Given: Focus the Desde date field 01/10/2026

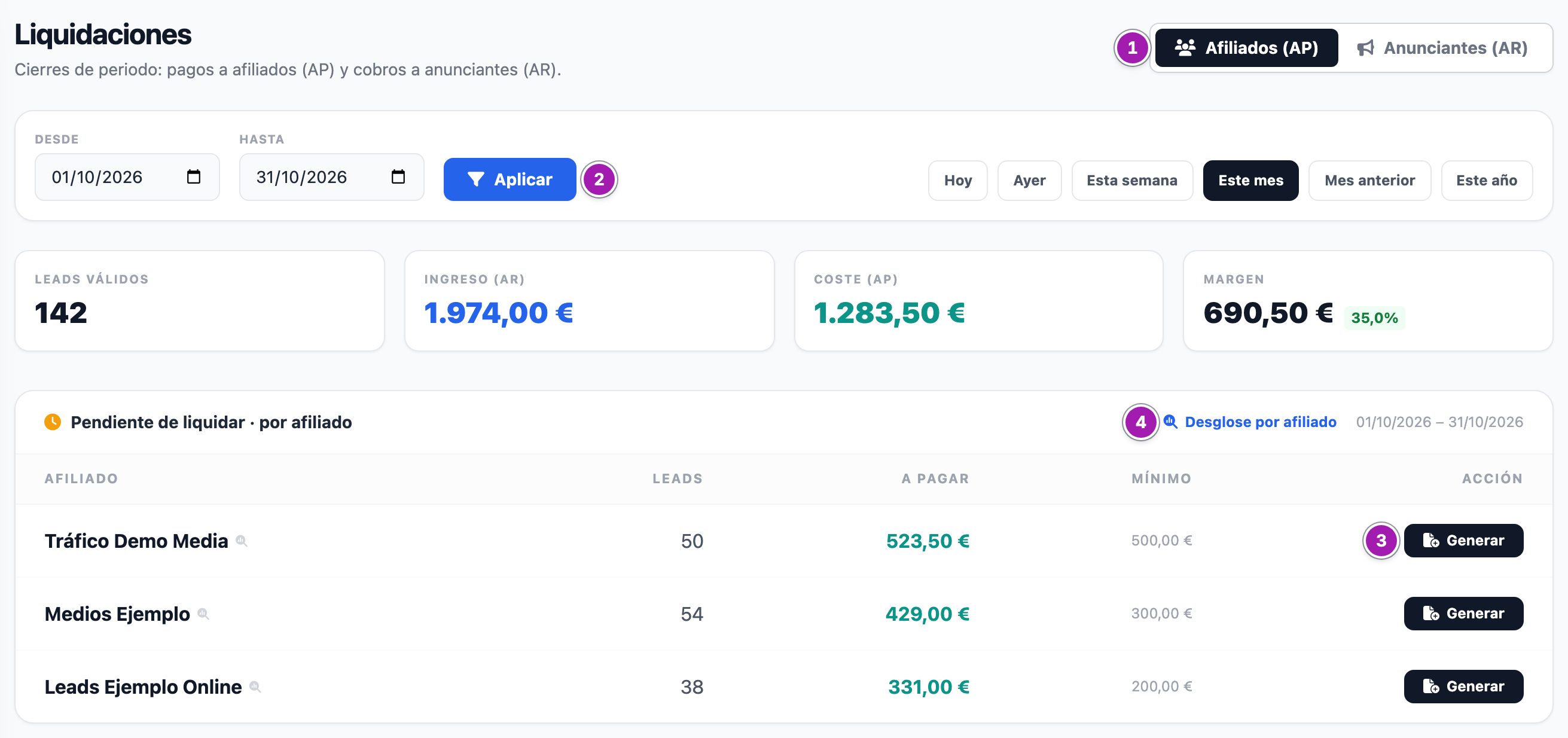Looking at the screenshot, I should click(127, 177).
